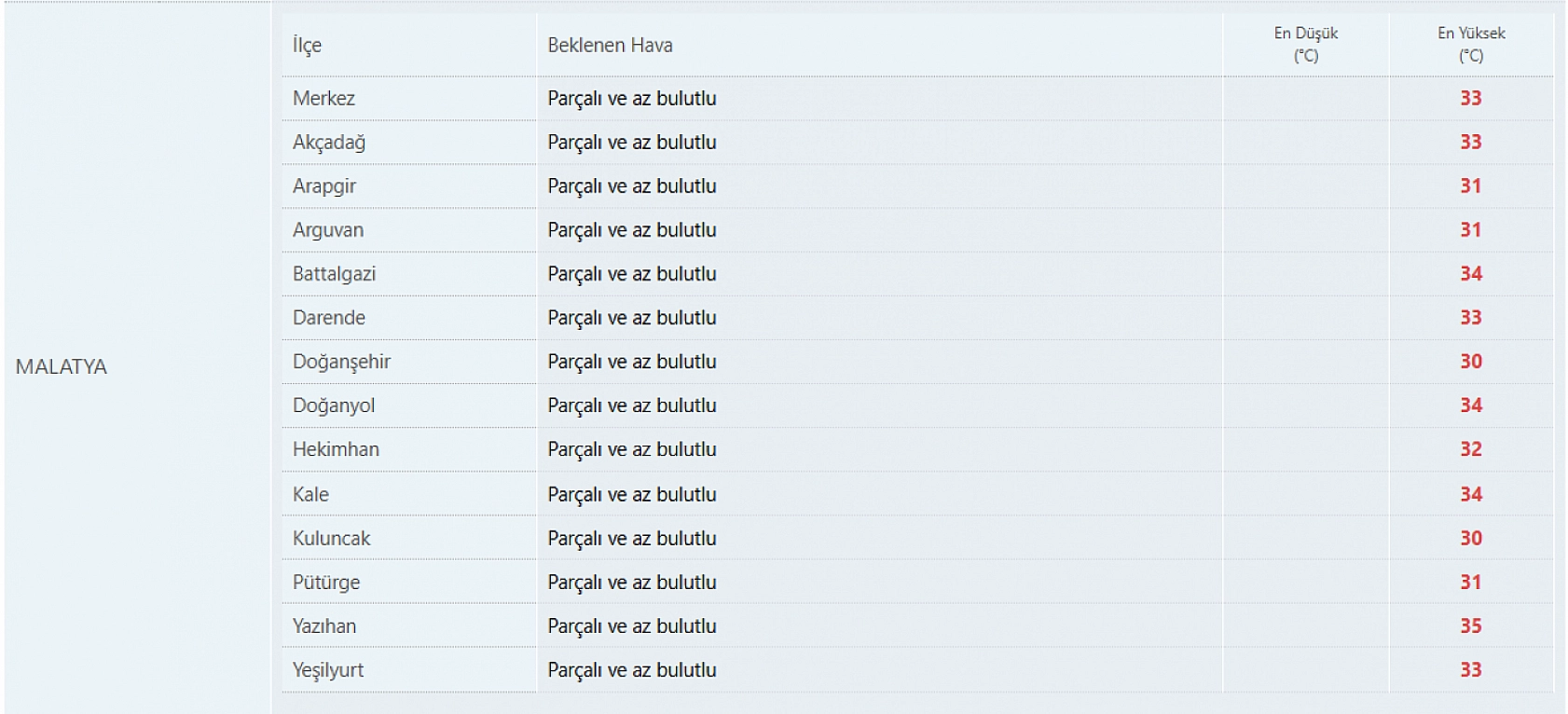Viewport: 1568px width, 714px height.
Task: Click the Doğanşehir district name
Action: coord(341,361)
